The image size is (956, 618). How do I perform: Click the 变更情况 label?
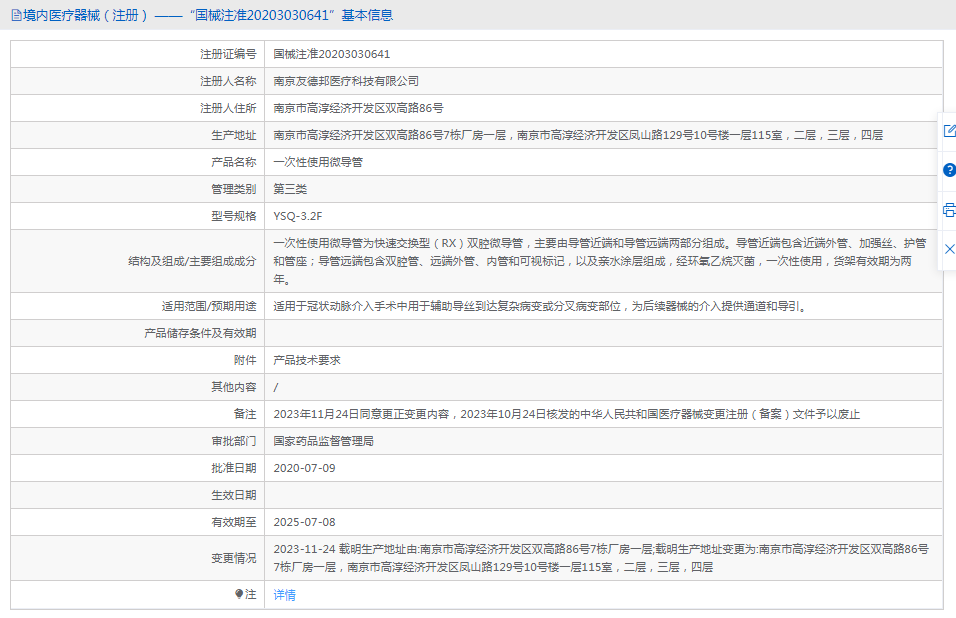234,558
